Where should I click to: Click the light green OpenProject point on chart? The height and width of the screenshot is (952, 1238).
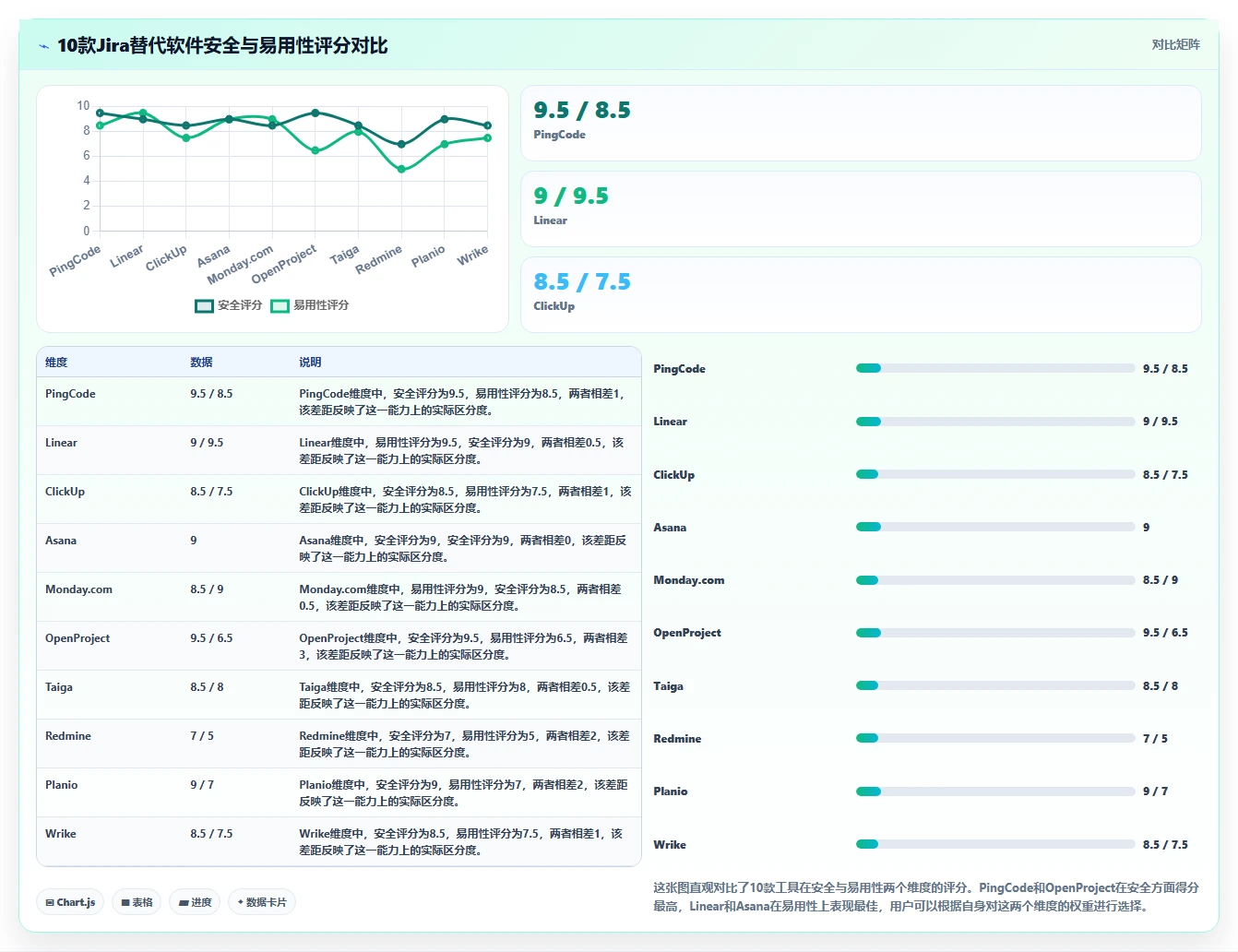315,150
